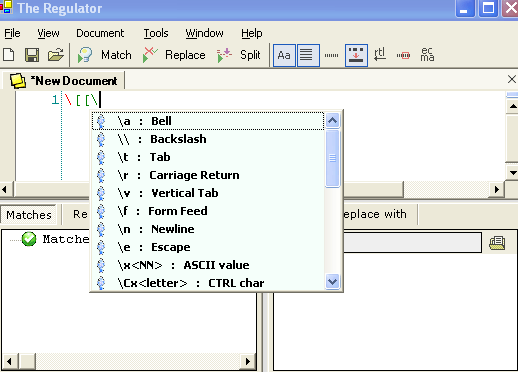Image resolution: width=518 pixels, height=372 pixels.
Task: Run Match from the toolbar
Action: tap(104, 55)
